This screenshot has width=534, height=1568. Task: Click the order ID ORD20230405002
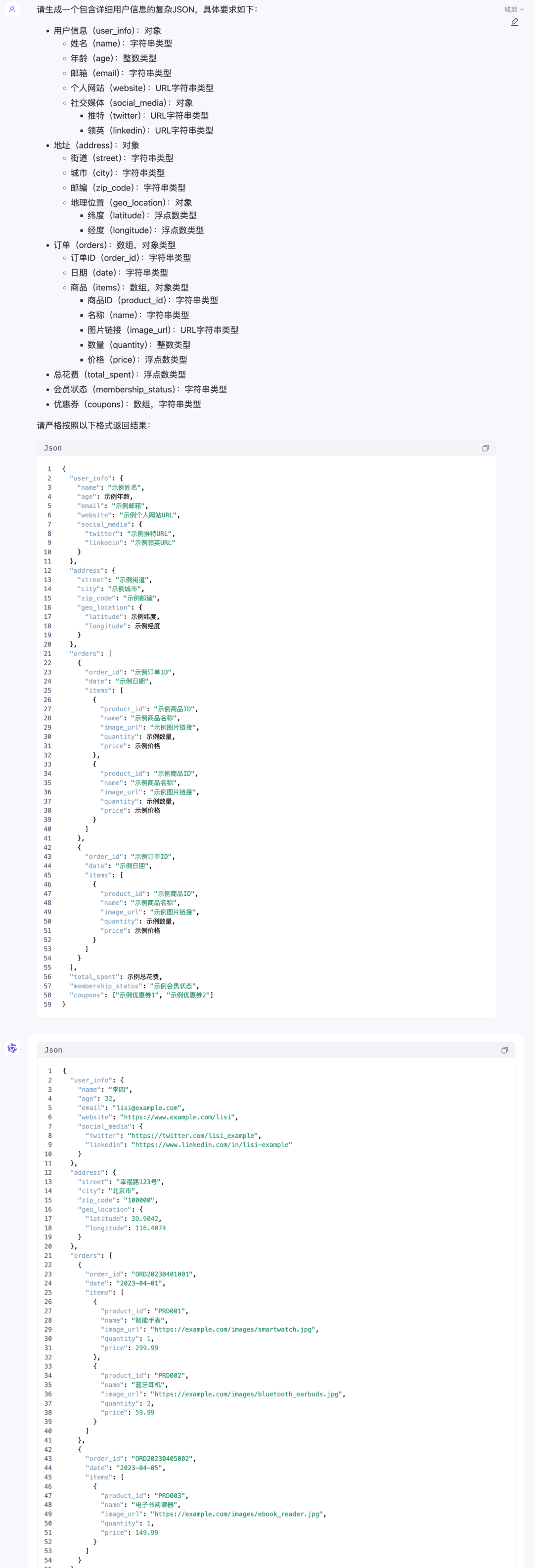tap(162, 1458)
